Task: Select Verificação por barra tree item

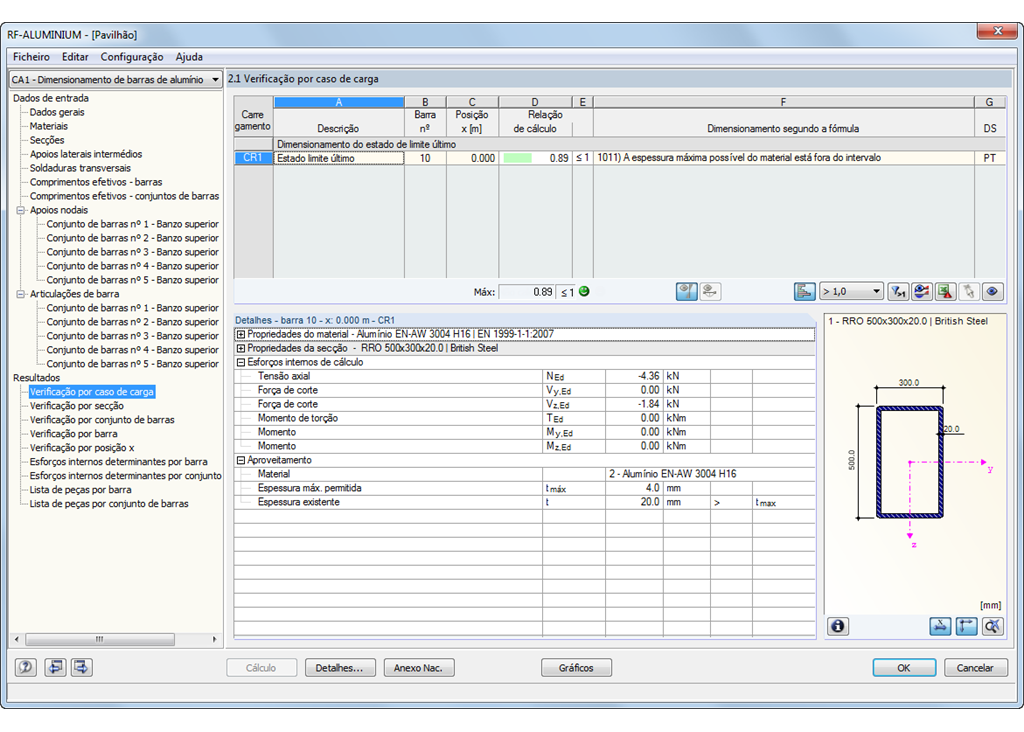Action: (x=74, y=434)
